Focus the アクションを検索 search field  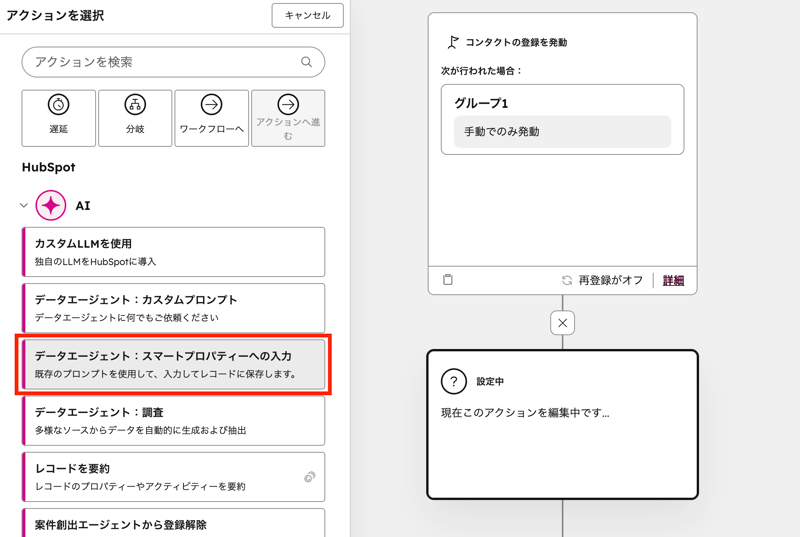click(x=173, y=62)
